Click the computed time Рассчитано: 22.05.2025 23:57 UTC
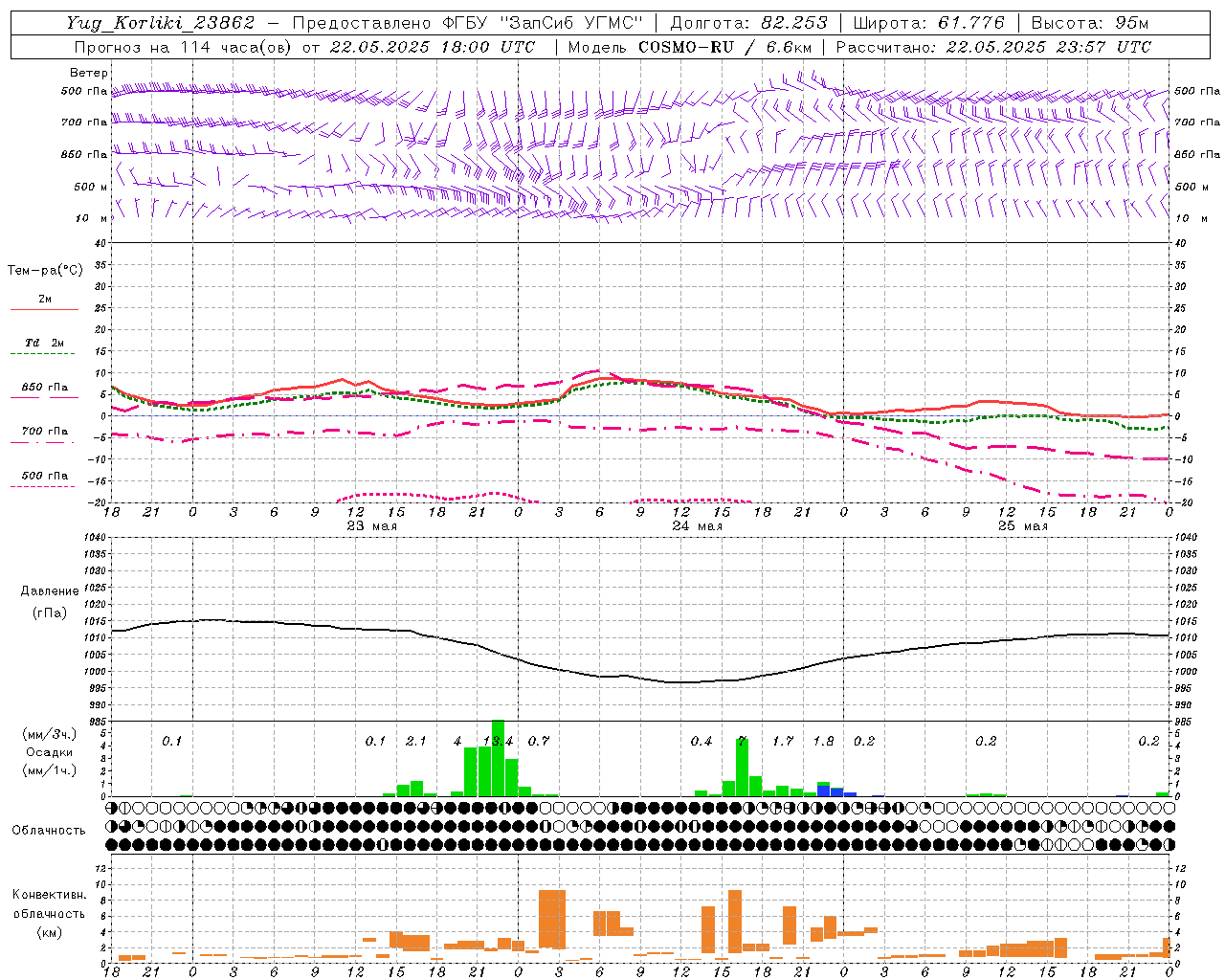Viewport: 1225px width, 980px height. point(993,47)
